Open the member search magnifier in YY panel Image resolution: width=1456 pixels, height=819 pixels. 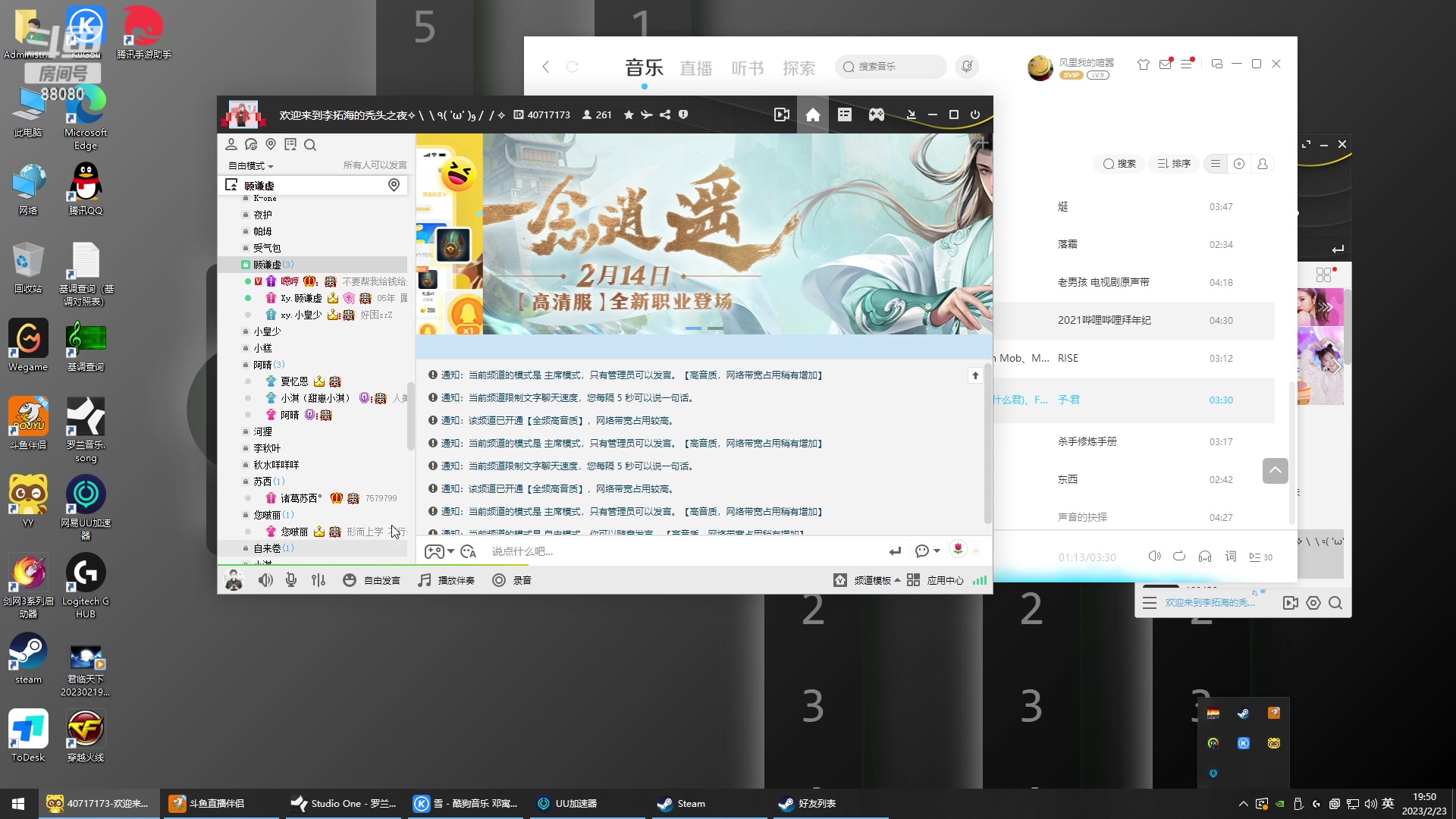point(310,144)
